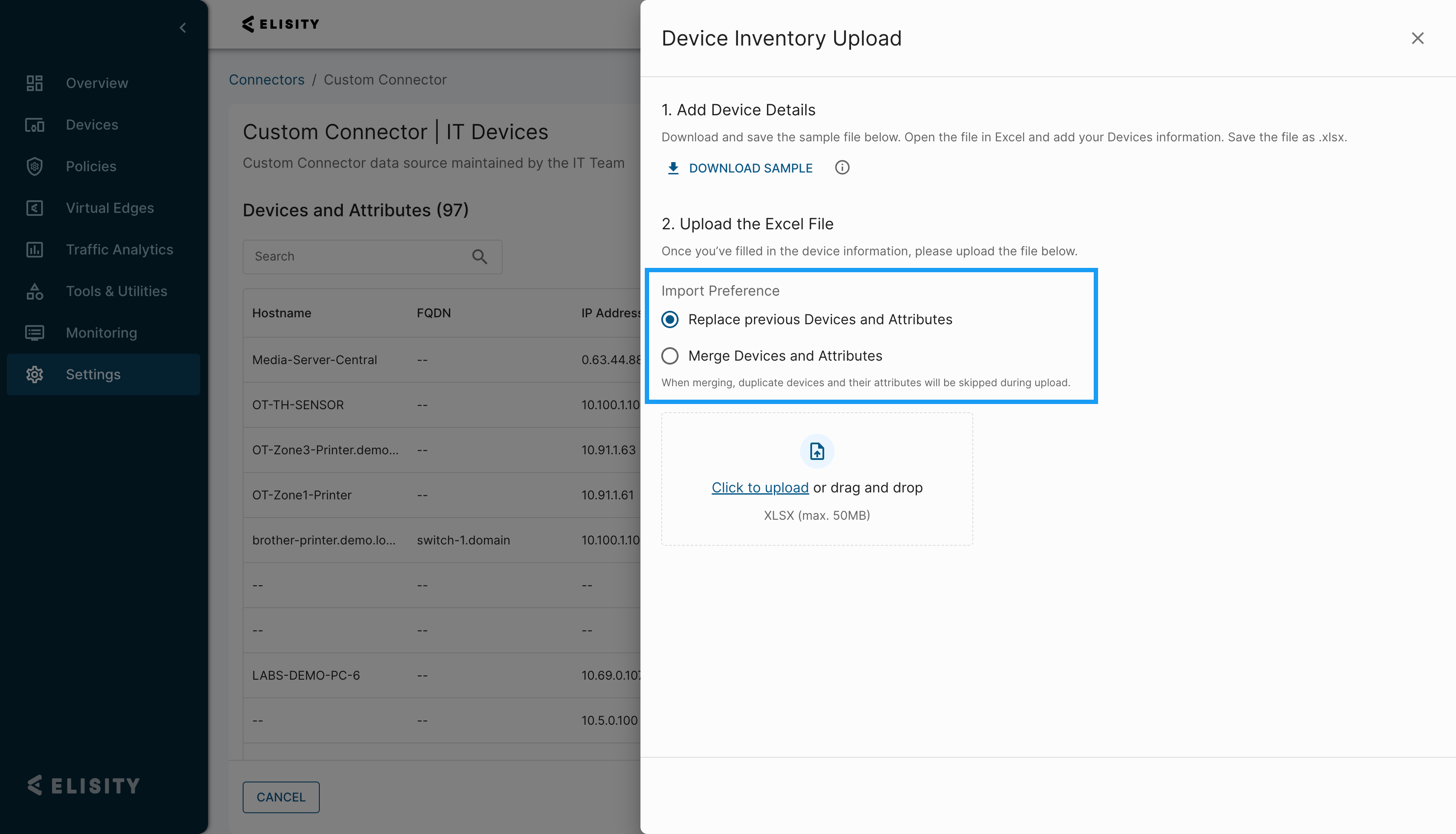Click the Tools & Utilities shapes icon

click(34, 291)
